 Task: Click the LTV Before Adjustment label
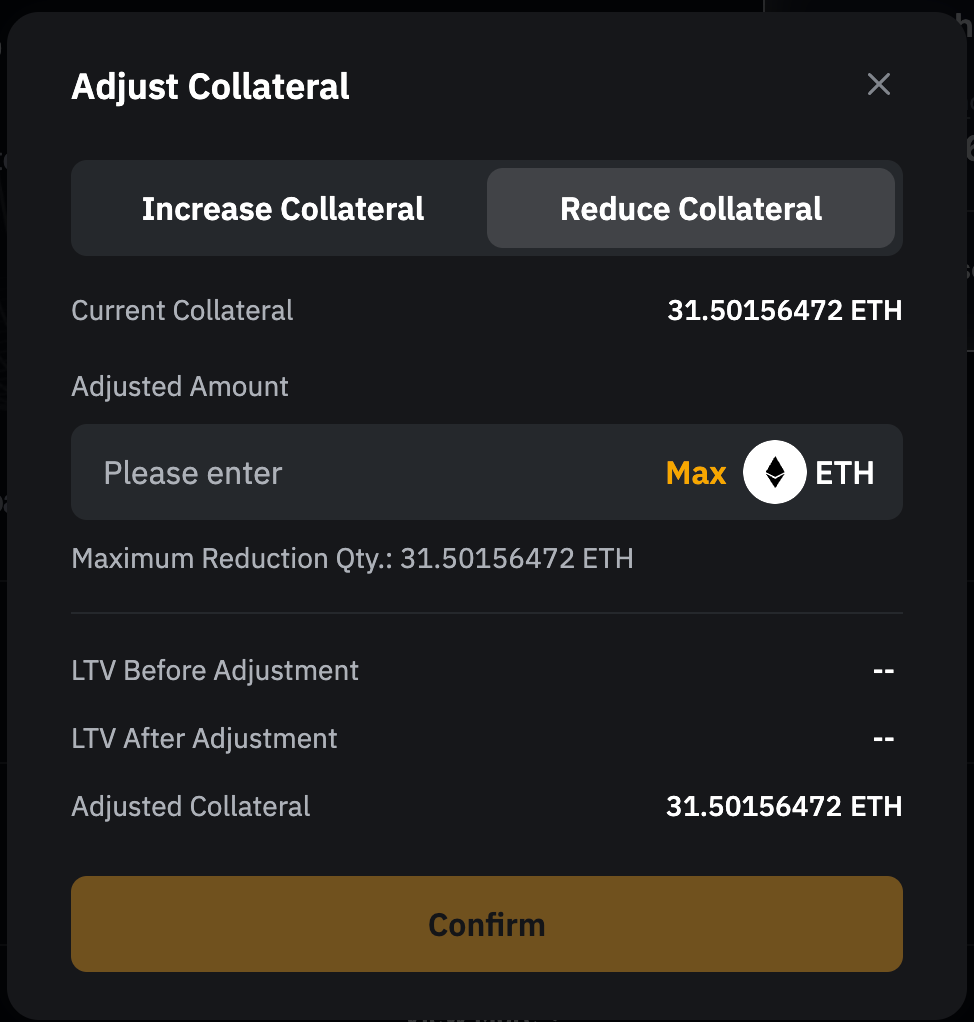[x=215, y=671]
